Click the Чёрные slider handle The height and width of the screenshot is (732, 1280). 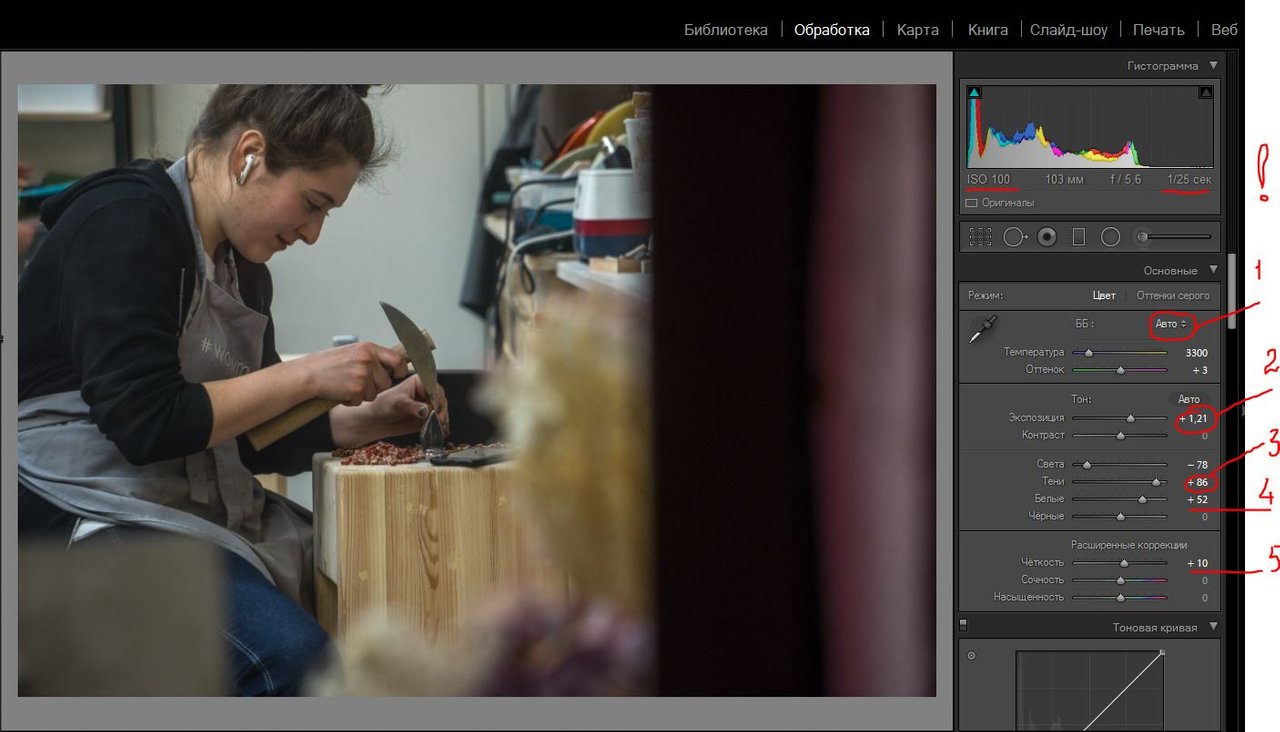(1120, 517)
